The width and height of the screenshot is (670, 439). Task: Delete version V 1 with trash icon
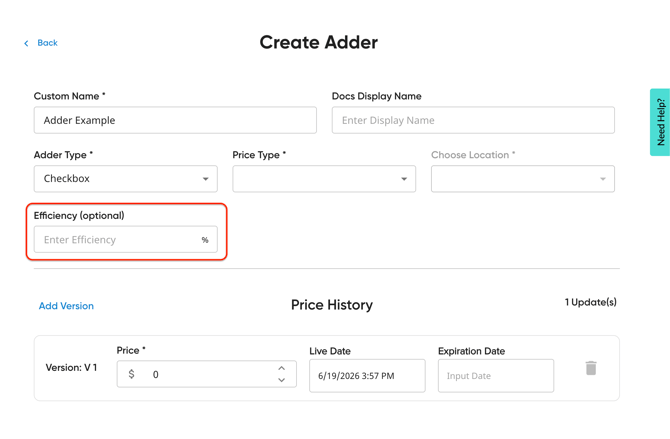[x=591, y=368]
